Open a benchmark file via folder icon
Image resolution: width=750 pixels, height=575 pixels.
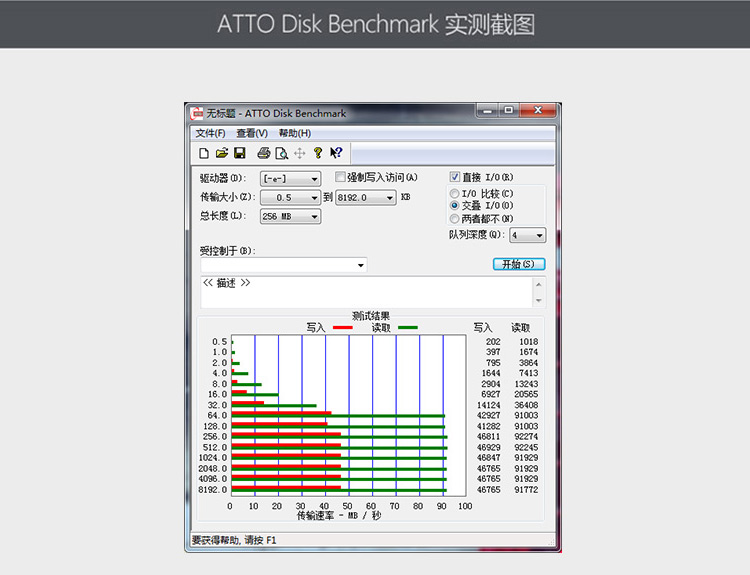[221, 153]
